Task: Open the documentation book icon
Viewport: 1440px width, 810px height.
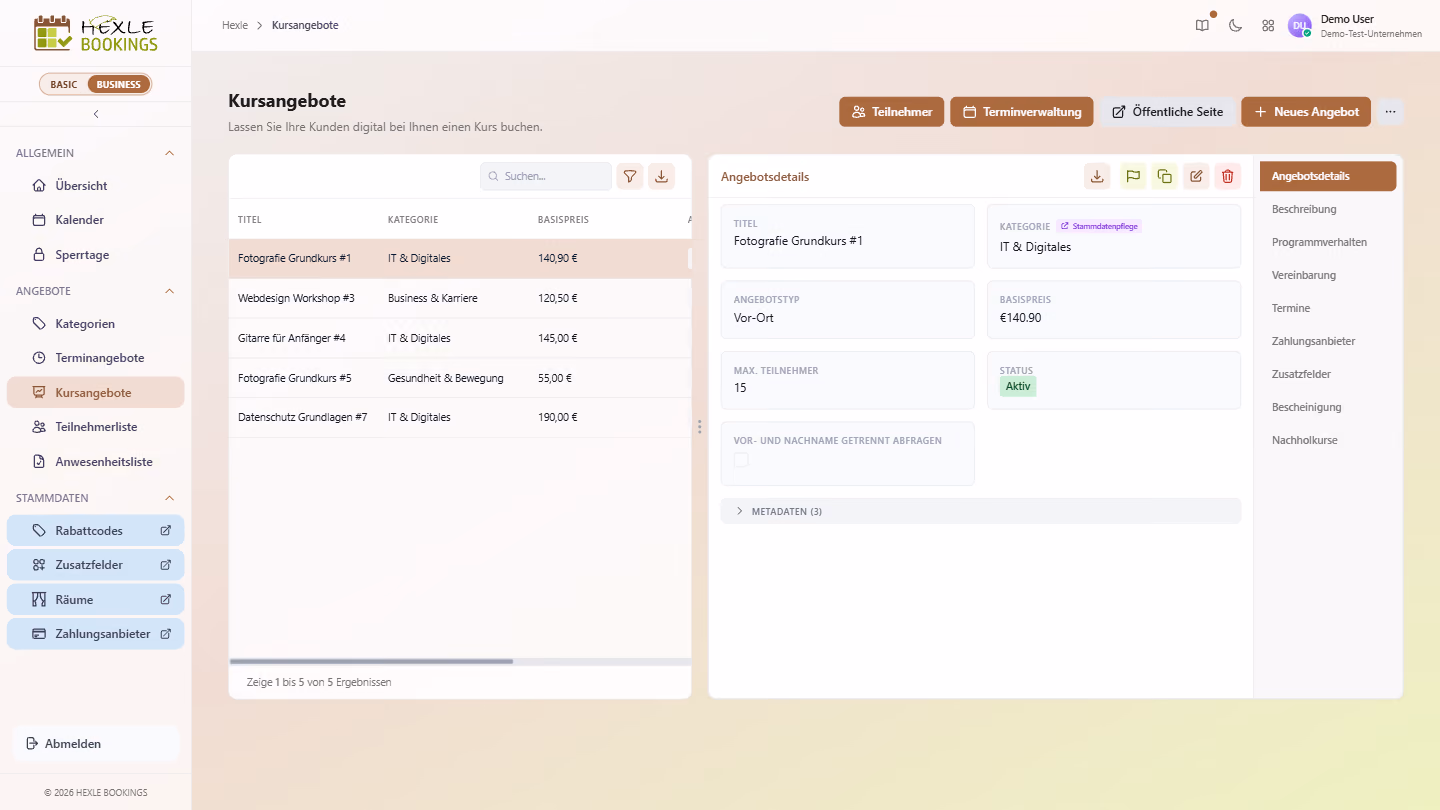Action: point(1202,26)
